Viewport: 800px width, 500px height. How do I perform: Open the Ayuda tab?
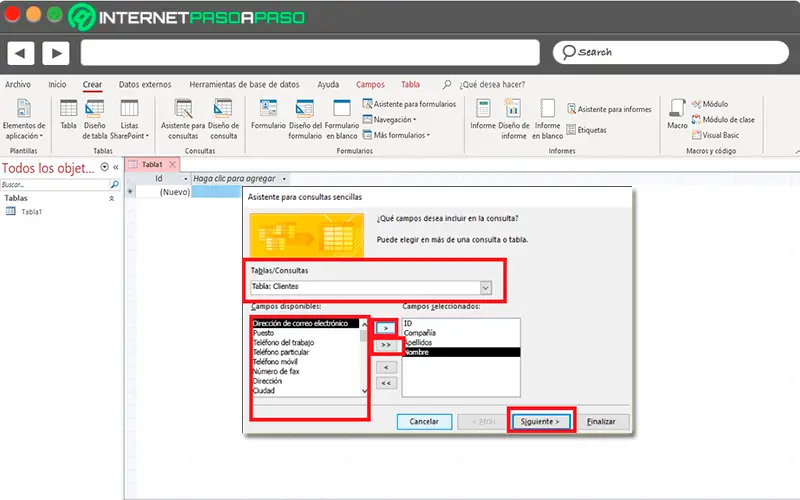coord(328,85)
